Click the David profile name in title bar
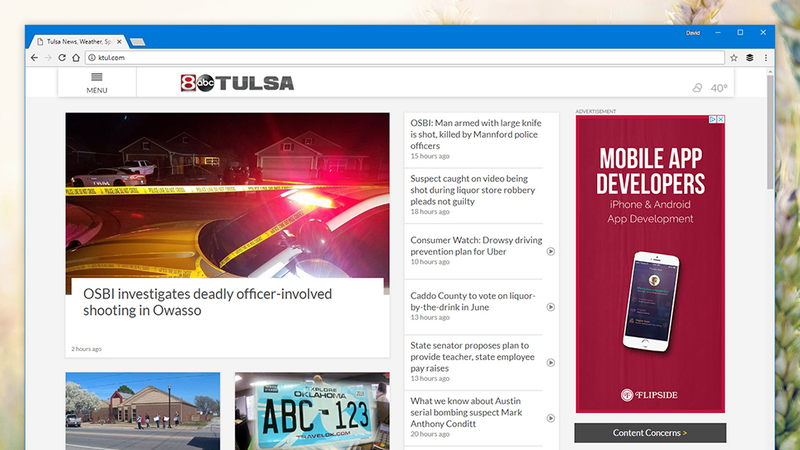Viewport: 800px width, 450px height. (x=693, y=33)
